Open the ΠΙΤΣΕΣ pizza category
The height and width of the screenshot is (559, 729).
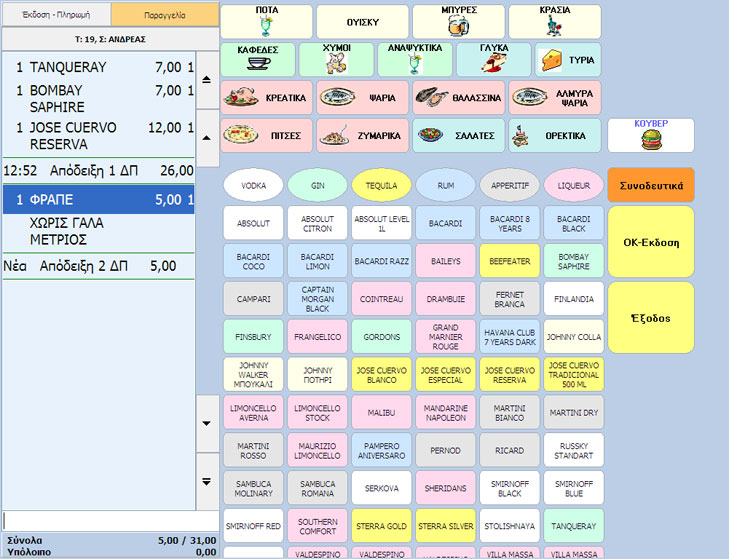coord(265,135)
